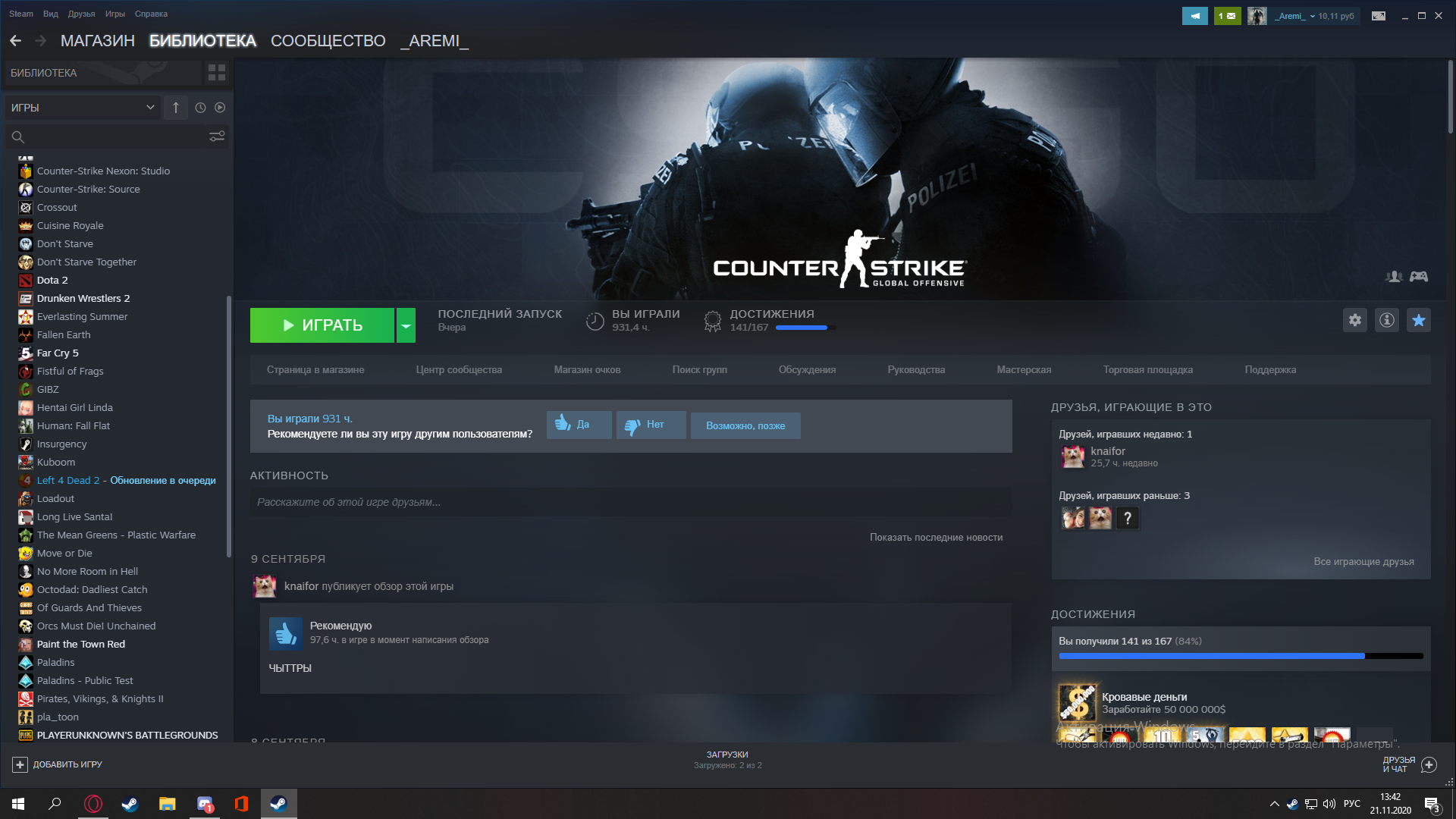Image resolution: width=1456 pixels, height=819 pixels.
Task: Click the controller support icon on banner
Action: point(1419,277)
